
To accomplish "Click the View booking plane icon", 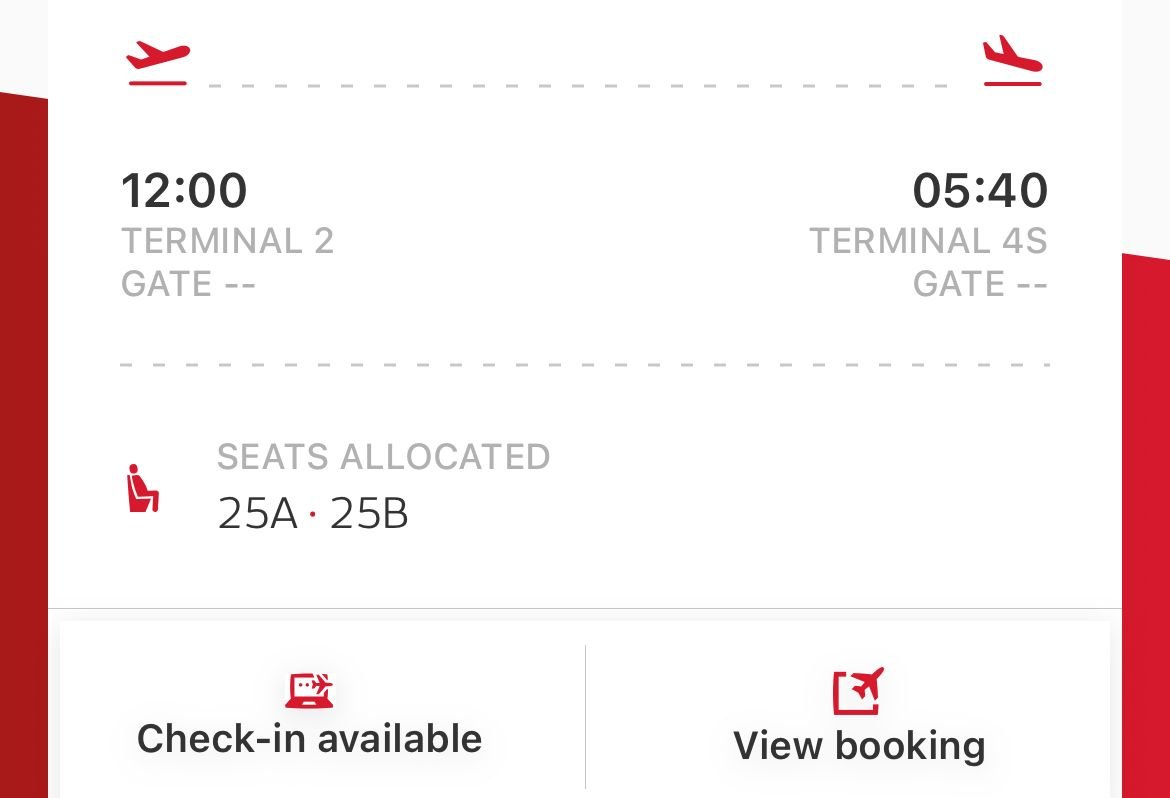I will click(x=859, y=691).
